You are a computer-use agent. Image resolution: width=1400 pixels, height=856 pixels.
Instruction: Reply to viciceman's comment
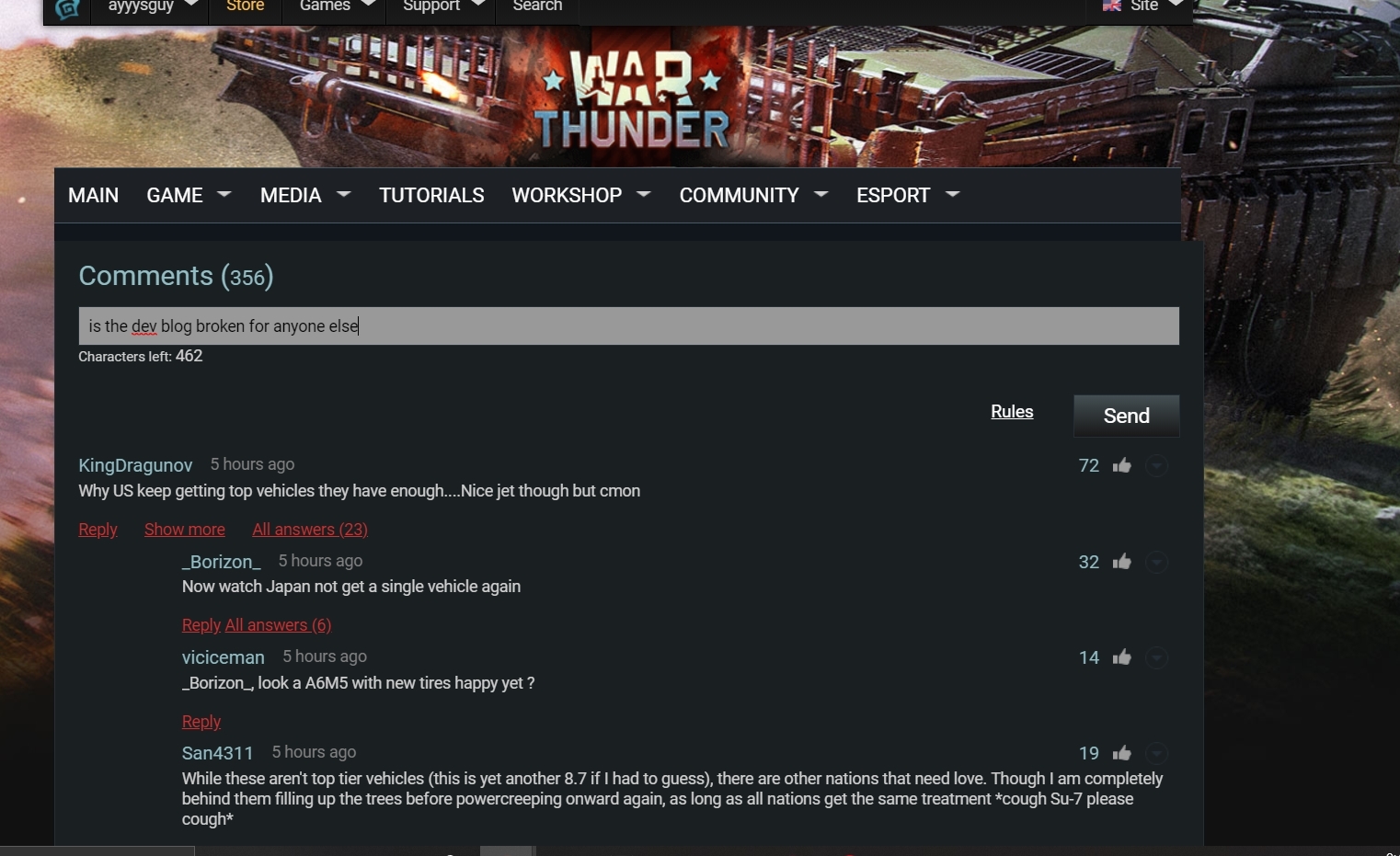(x=201, y=722)
